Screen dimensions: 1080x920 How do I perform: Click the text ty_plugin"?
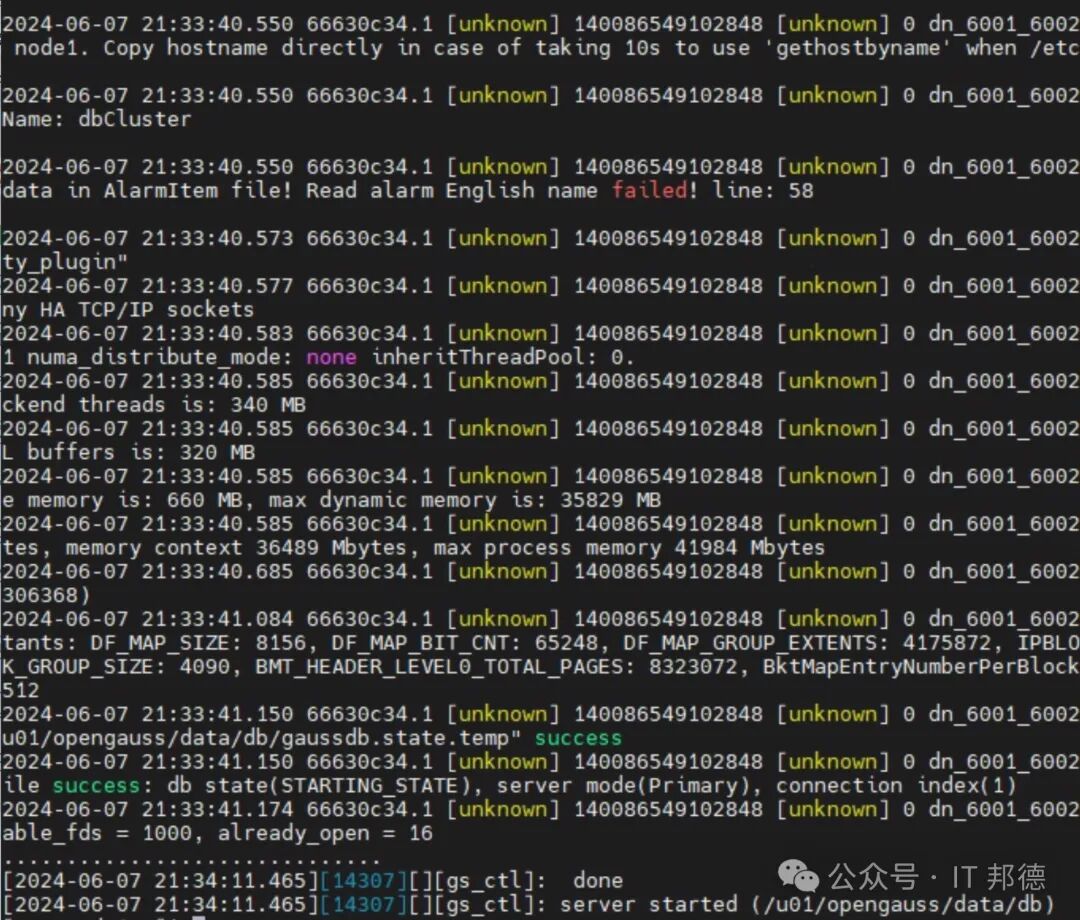65,262
